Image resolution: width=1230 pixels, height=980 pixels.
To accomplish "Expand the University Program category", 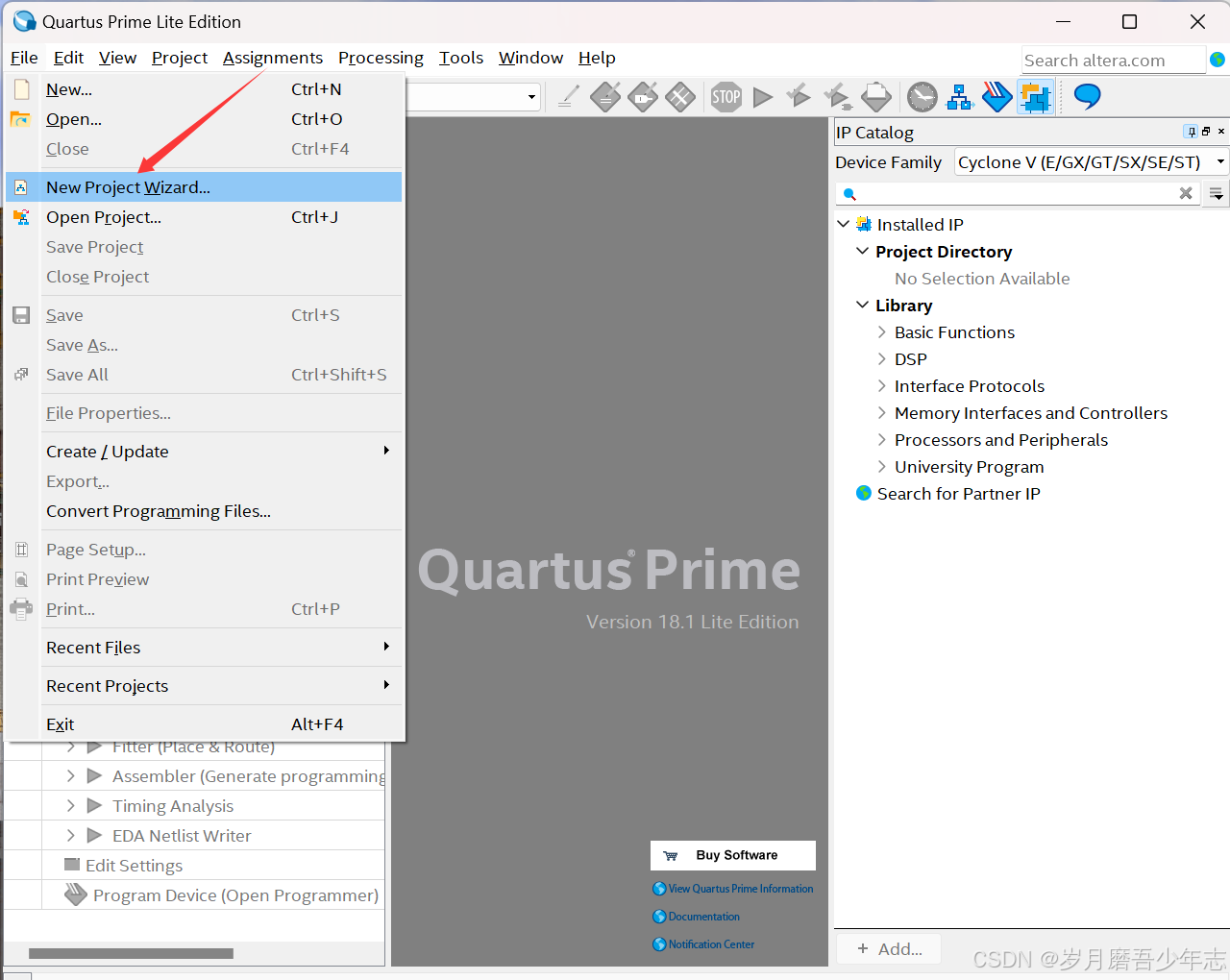I will 882,466.
